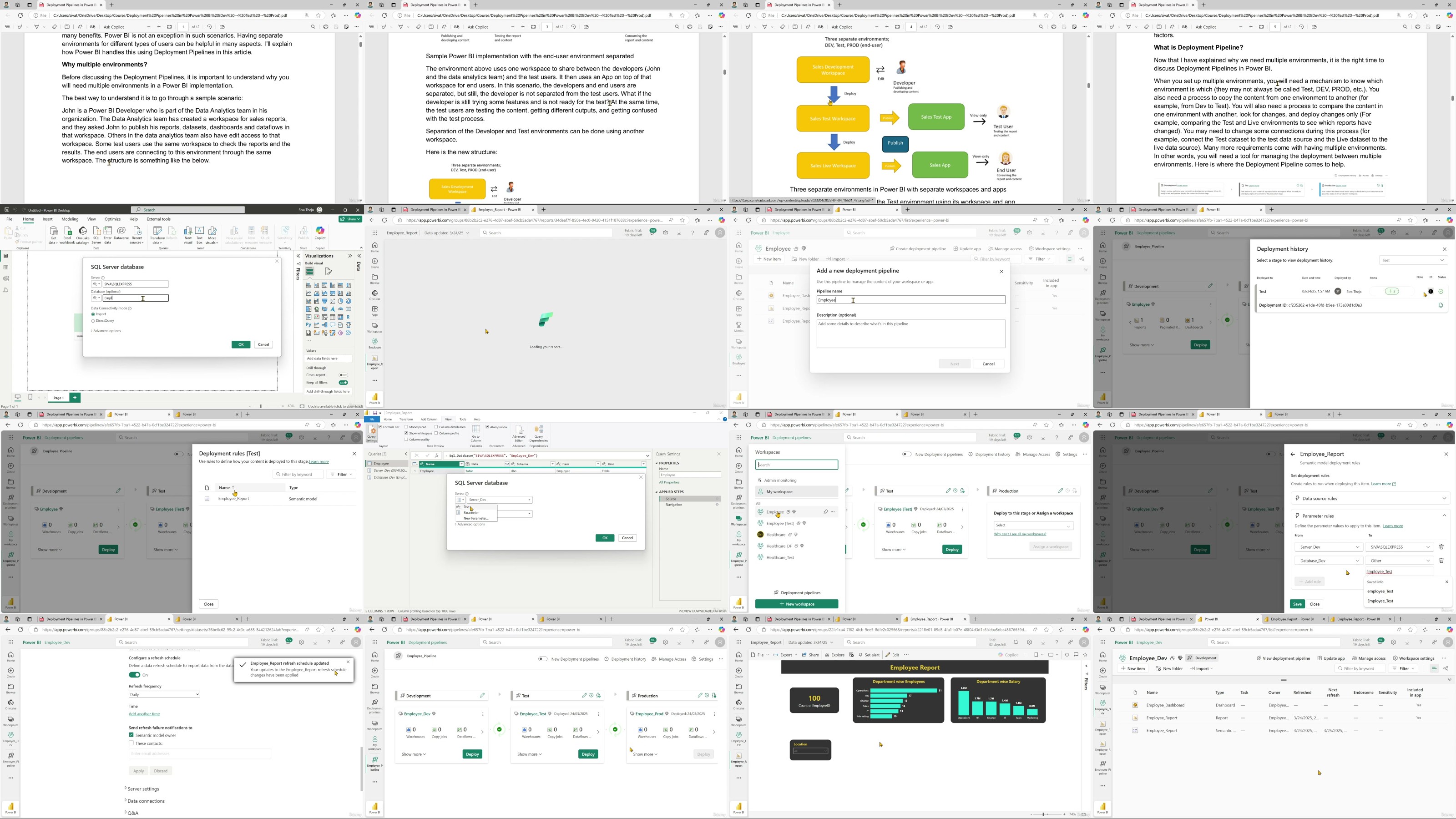Open the Add Column tab in Power Query
Screen dimensions: 1456x819
429,420
